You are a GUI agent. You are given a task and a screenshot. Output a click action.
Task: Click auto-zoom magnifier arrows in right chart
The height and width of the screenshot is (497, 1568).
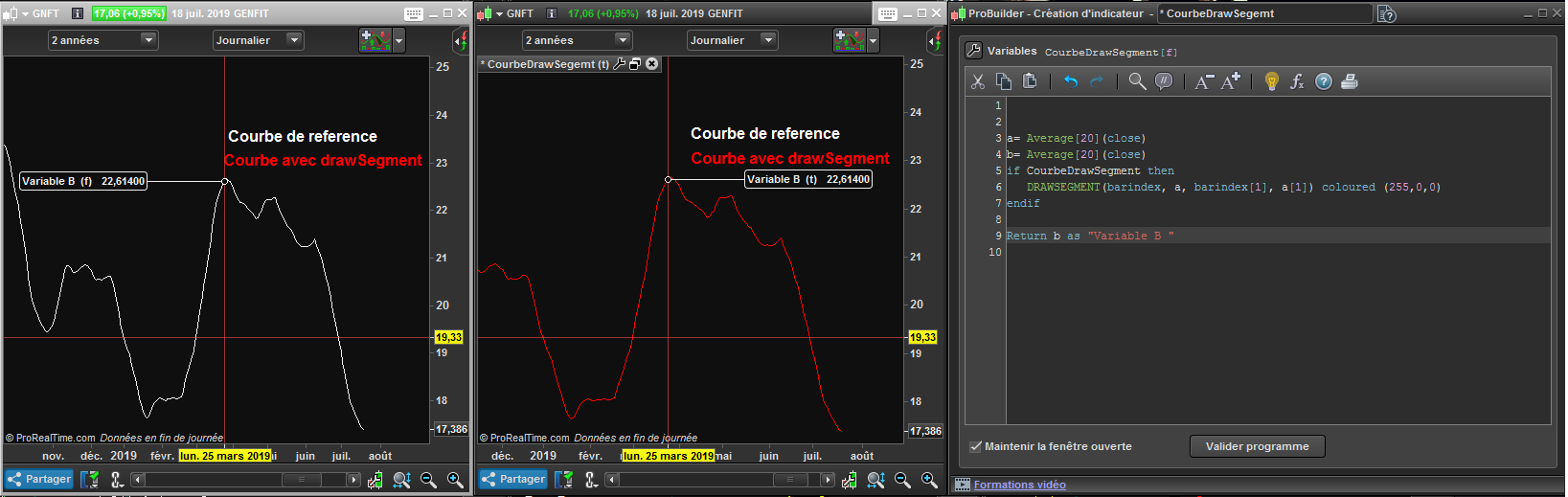875,480
